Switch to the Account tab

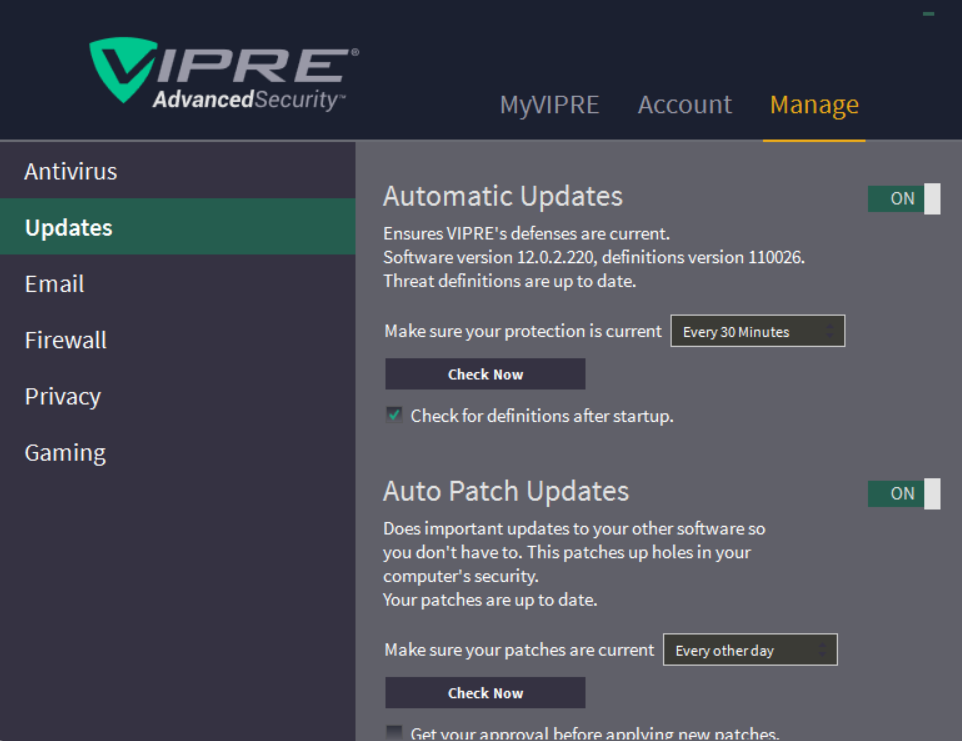pos(685,105)
